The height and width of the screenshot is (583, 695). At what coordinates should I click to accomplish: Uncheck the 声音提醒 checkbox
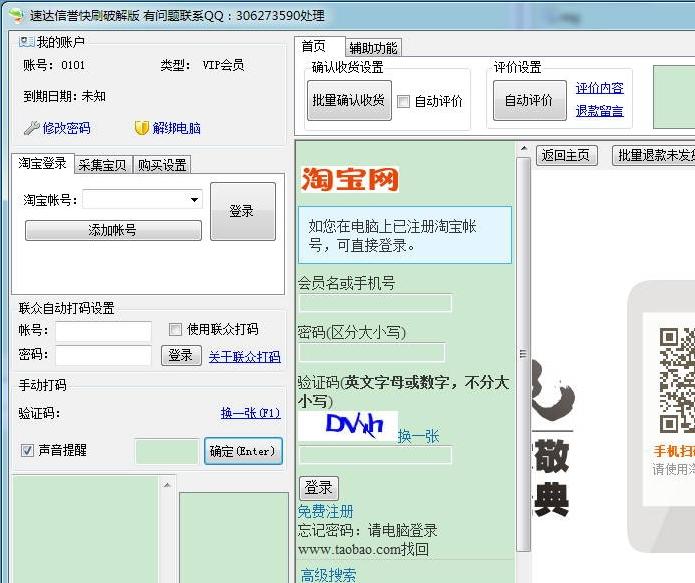point(28,451)
